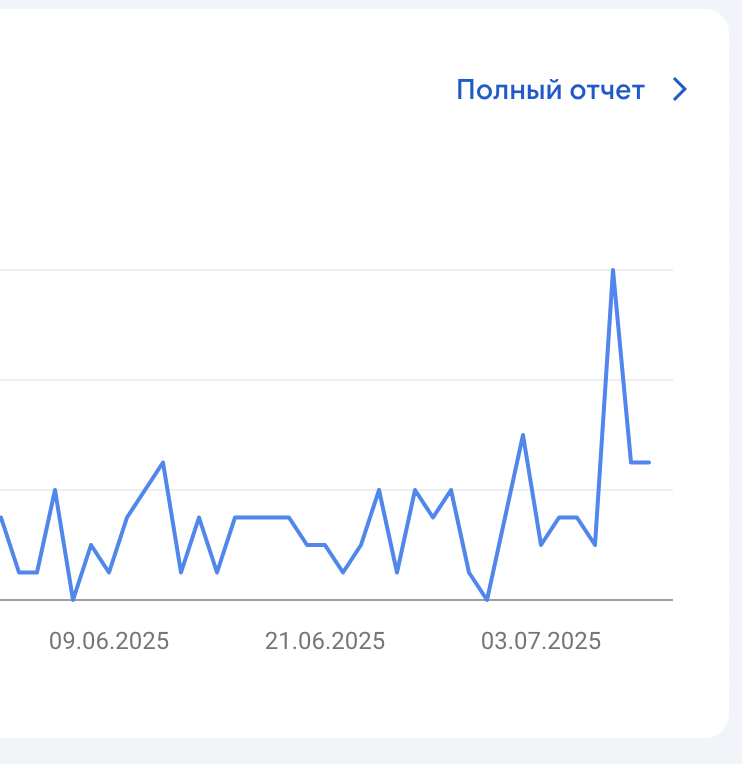
Task: Select the tallest spike on the chart line
Action: coord(613,270)
